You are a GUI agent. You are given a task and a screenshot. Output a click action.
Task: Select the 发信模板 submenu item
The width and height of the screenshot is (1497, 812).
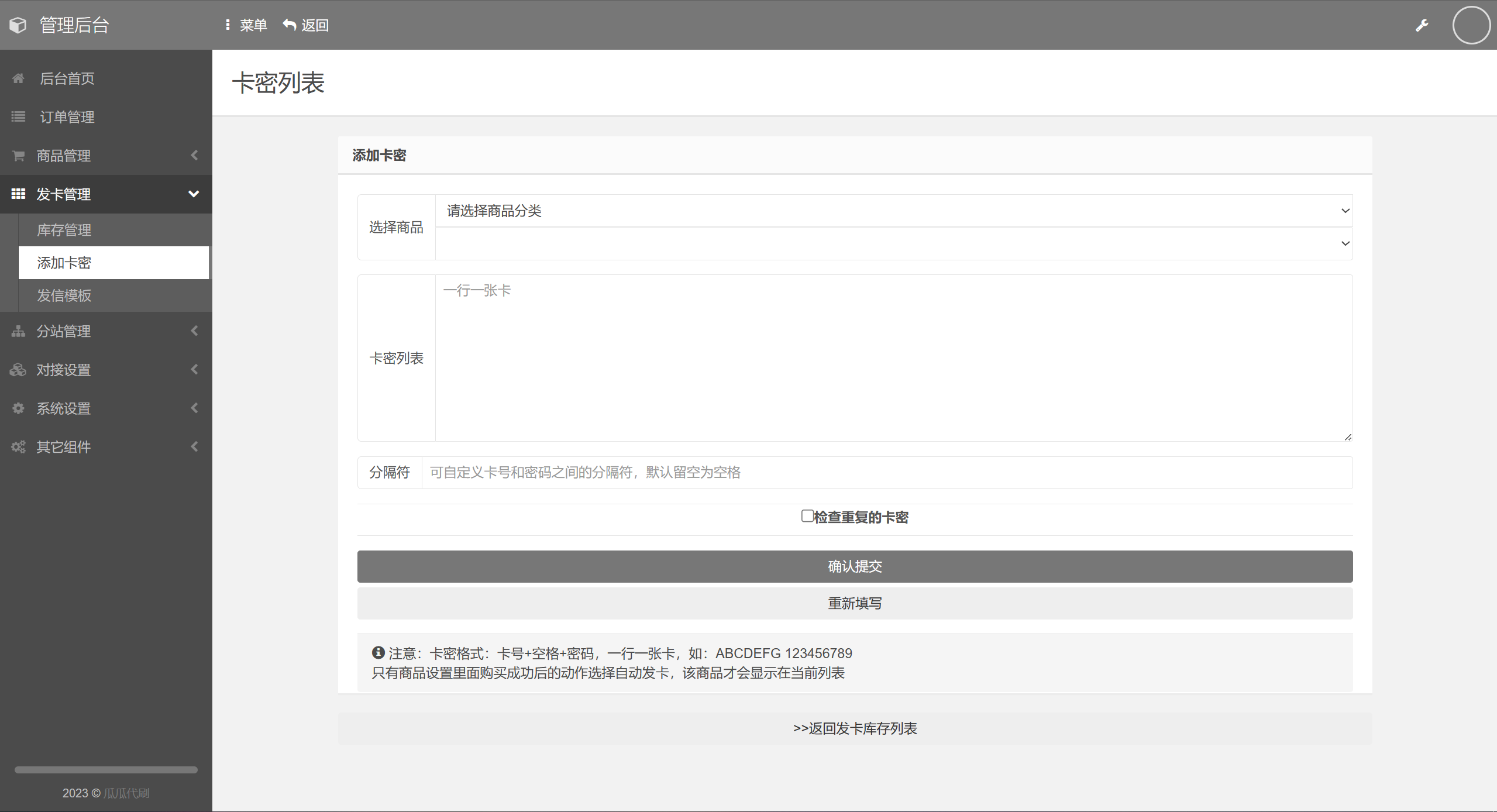pyautogui.click(x=64, y=295)
